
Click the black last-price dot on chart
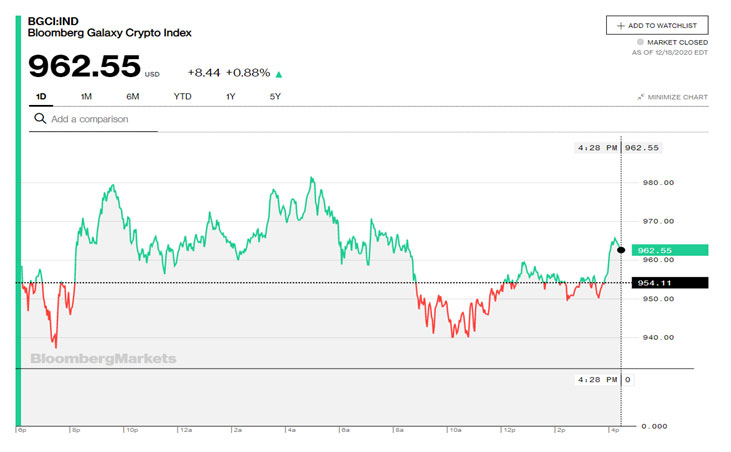(621, 250)
